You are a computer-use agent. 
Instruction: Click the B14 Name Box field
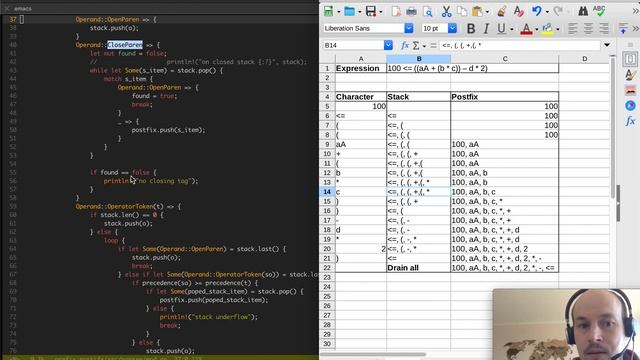353,45
